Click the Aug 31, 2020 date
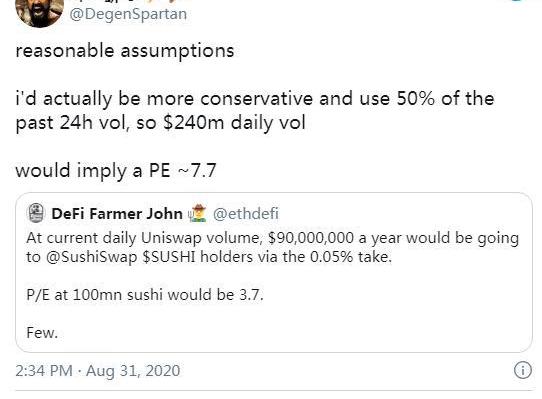542x399 pixels. click(133, 371)
